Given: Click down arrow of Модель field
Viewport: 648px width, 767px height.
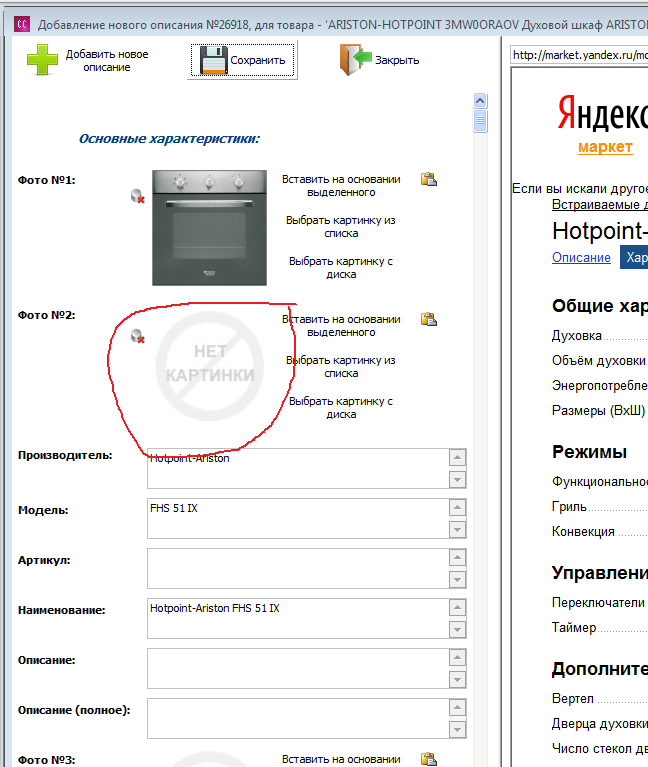Looking at the screenshot, I should (x=457, y=529).
